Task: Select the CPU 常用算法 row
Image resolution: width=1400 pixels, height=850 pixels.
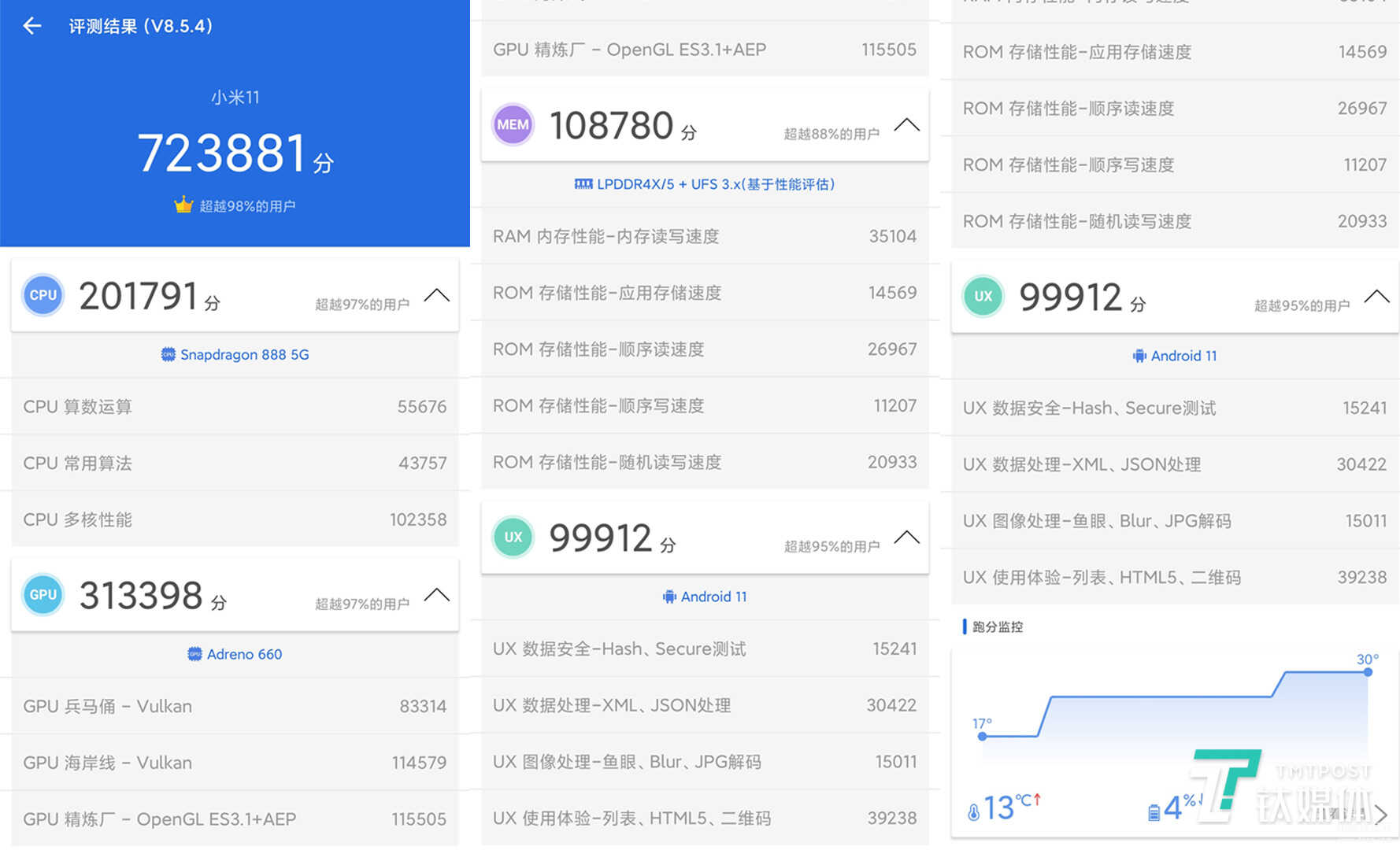Action: (235, 463)
